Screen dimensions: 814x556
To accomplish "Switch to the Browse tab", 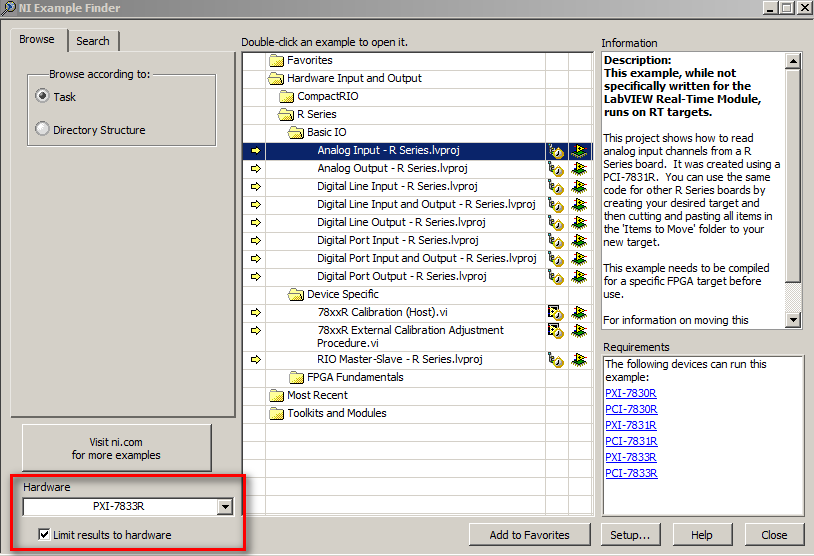I will [37, 40].
